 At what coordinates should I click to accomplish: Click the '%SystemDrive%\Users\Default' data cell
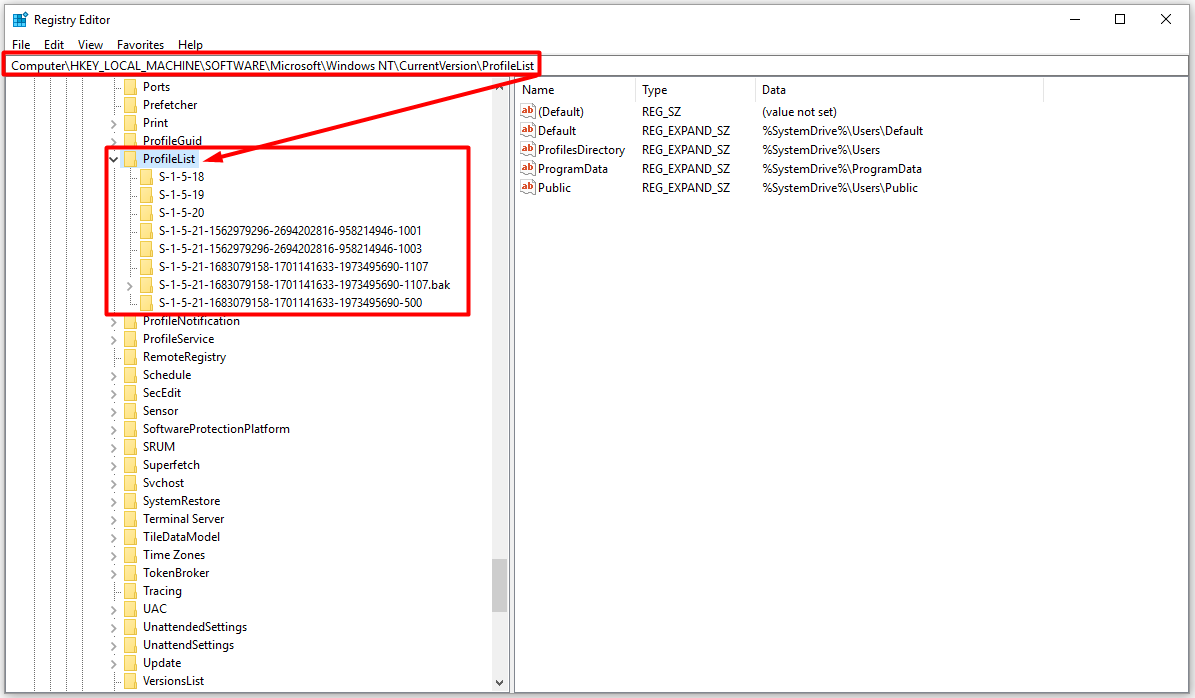(842, 130)
